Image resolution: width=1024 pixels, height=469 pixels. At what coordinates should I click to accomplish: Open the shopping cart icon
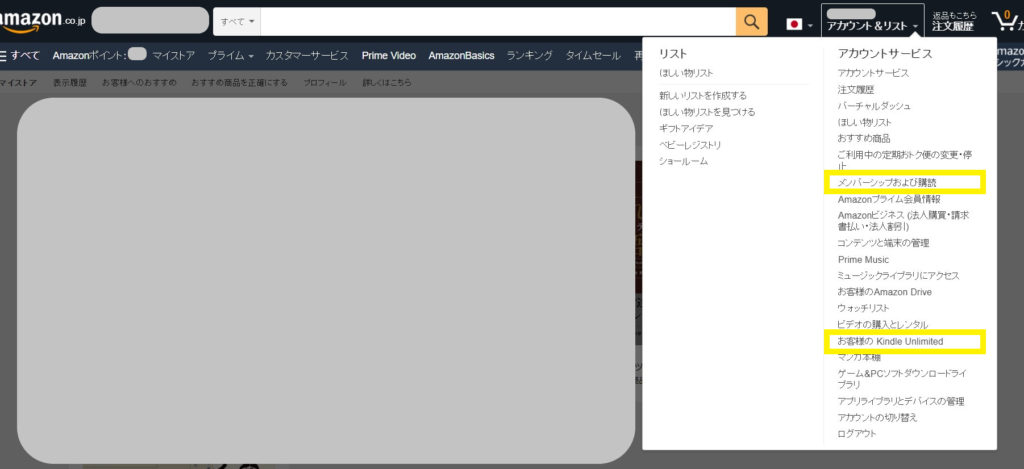pos(1007,21)
